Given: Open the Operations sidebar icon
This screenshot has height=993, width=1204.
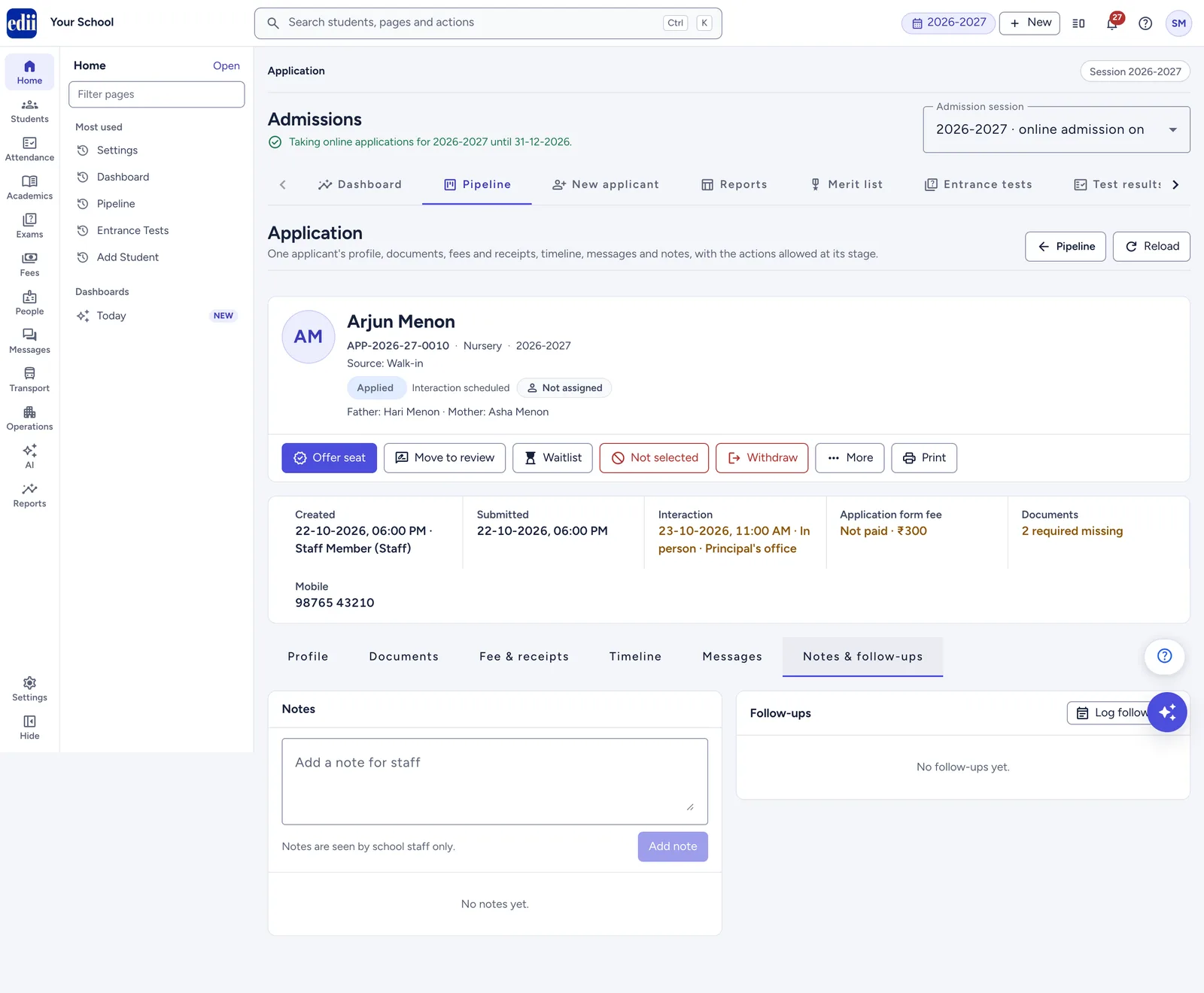Looking at the screenshot, I should 29,418.
